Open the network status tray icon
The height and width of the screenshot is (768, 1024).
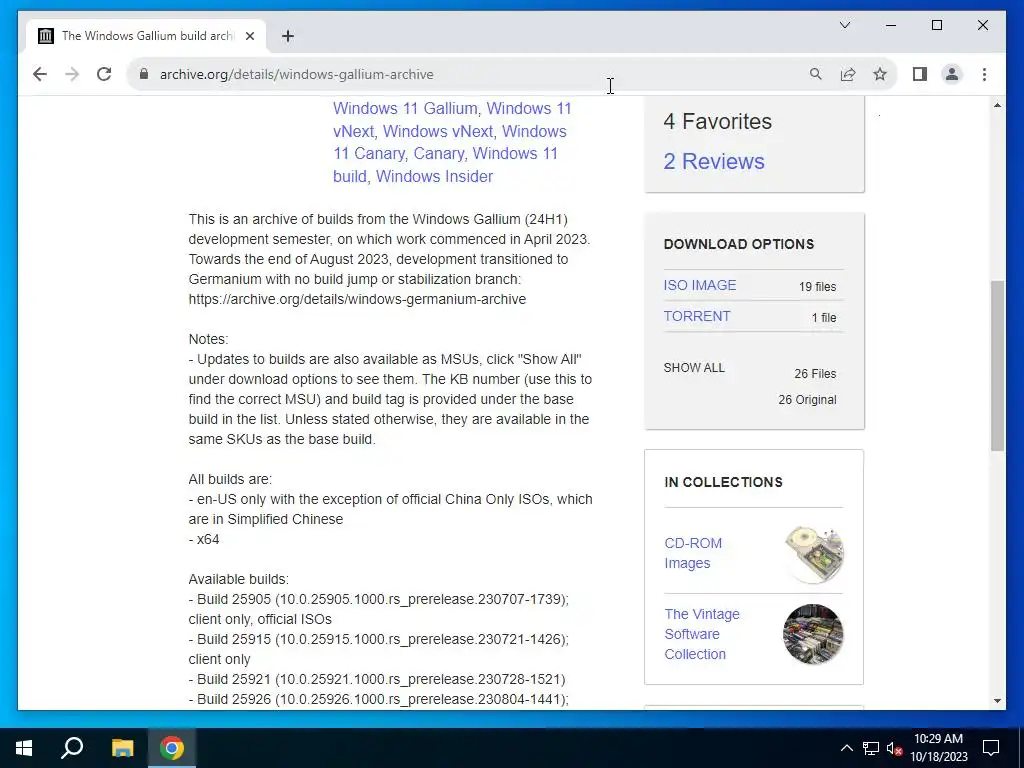tap(871, 748)
